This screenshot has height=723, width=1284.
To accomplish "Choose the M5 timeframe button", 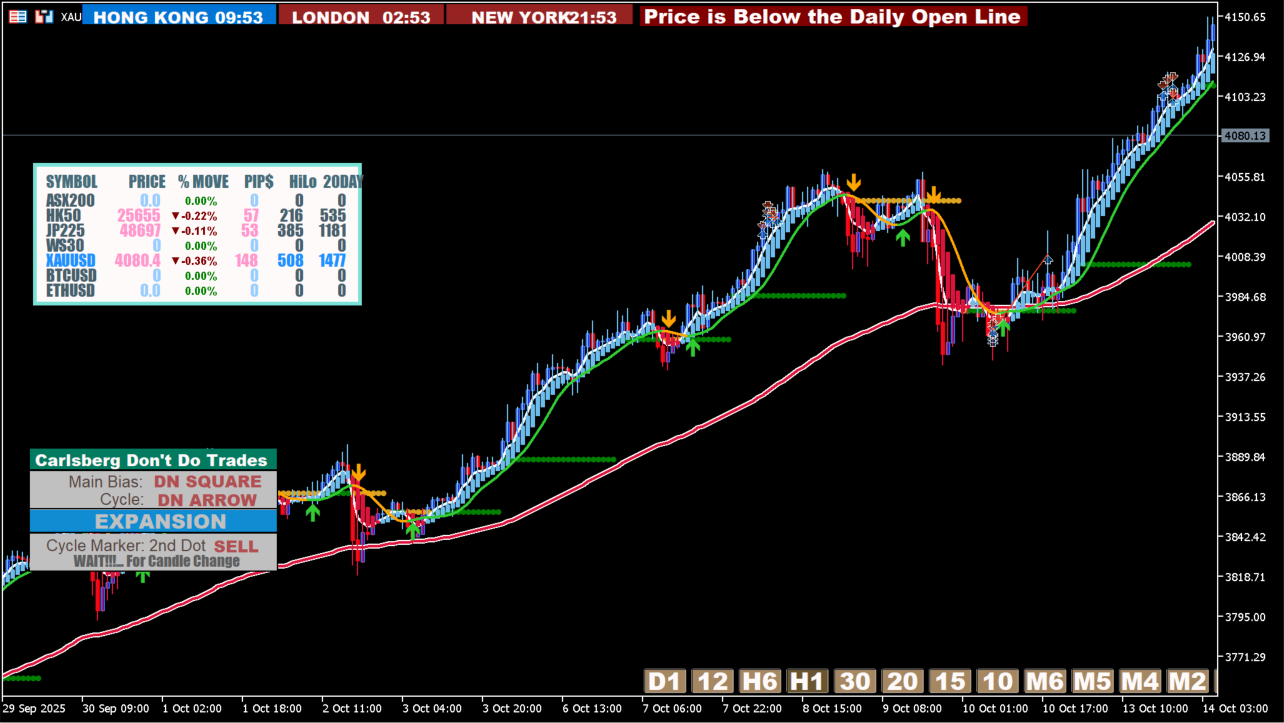I will [x=1092, y=682].
